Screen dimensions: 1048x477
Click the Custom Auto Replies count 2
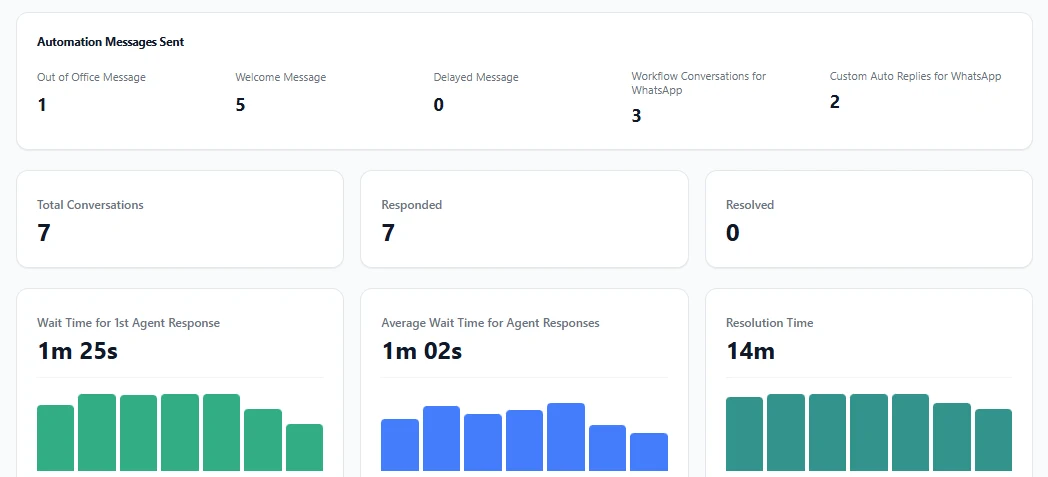[x=834, y=102]
